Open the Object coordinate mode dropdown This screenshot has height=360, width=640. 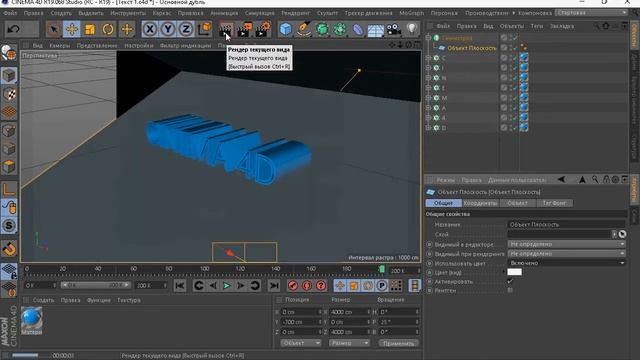[301, 343]
